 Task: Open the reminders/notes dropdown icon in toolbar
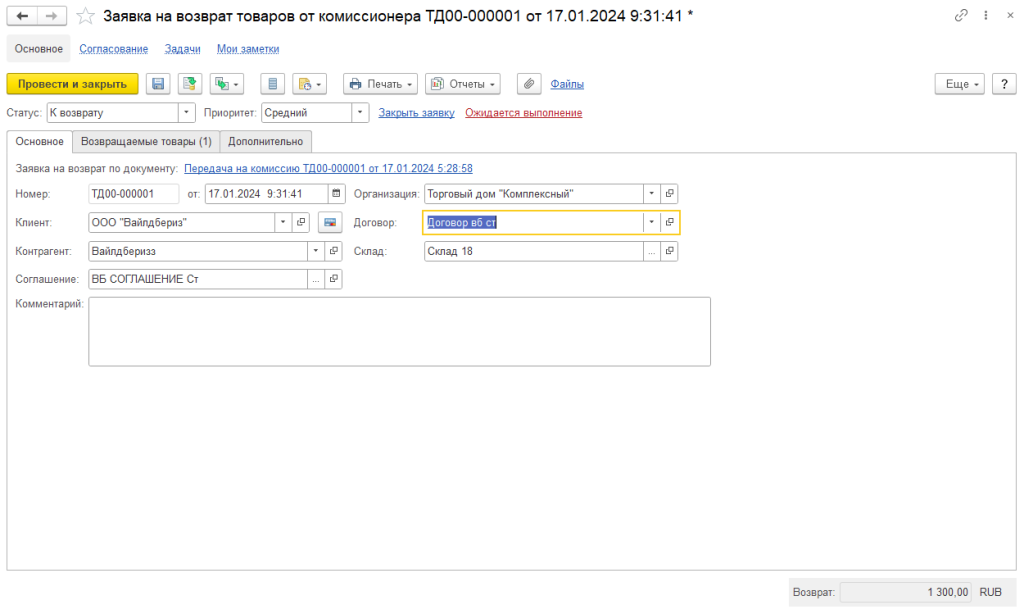310,84
